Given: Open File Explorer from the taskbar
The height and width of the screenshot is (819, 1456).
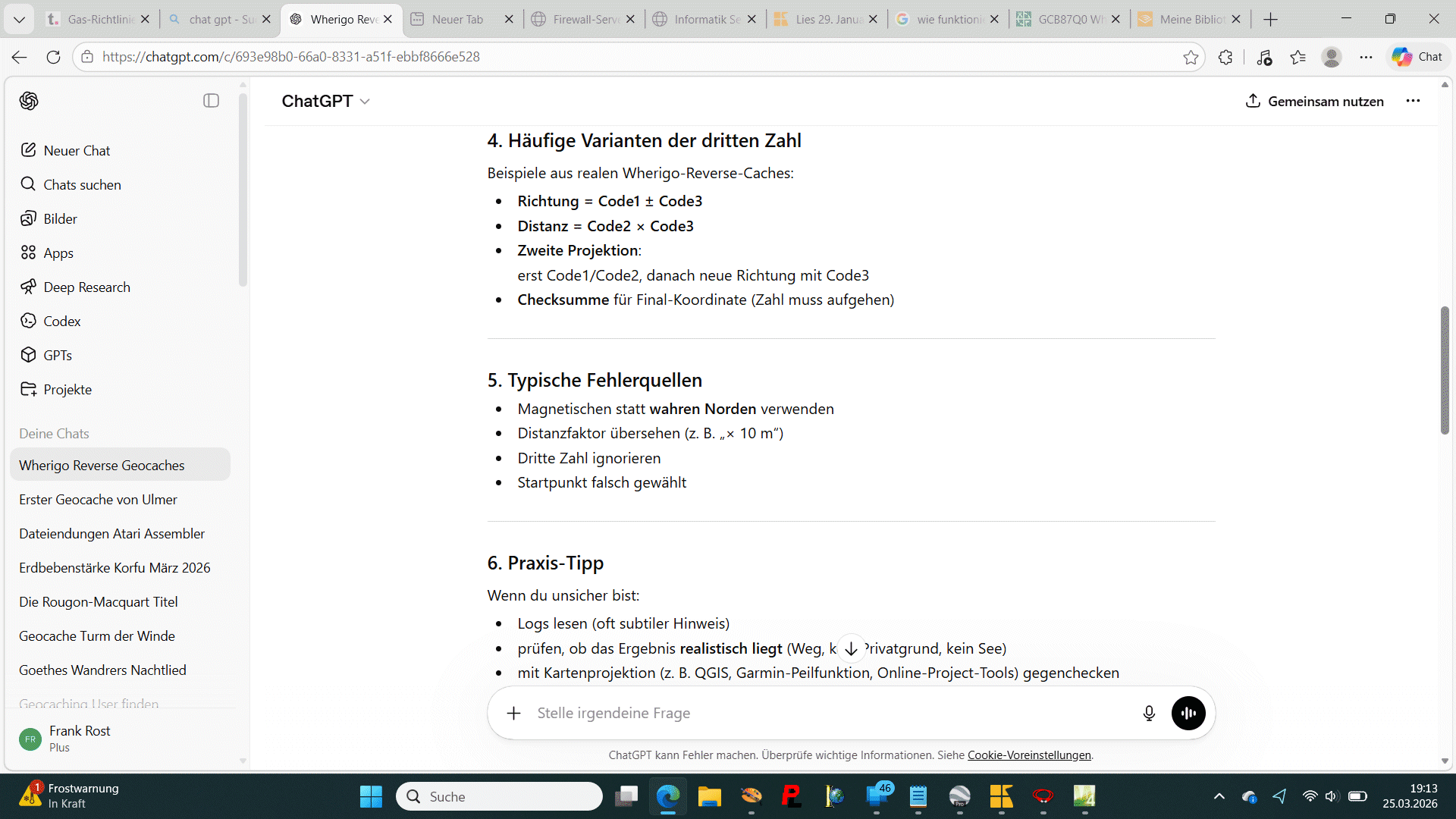Looking at the screenshot, I should point(709,796).
